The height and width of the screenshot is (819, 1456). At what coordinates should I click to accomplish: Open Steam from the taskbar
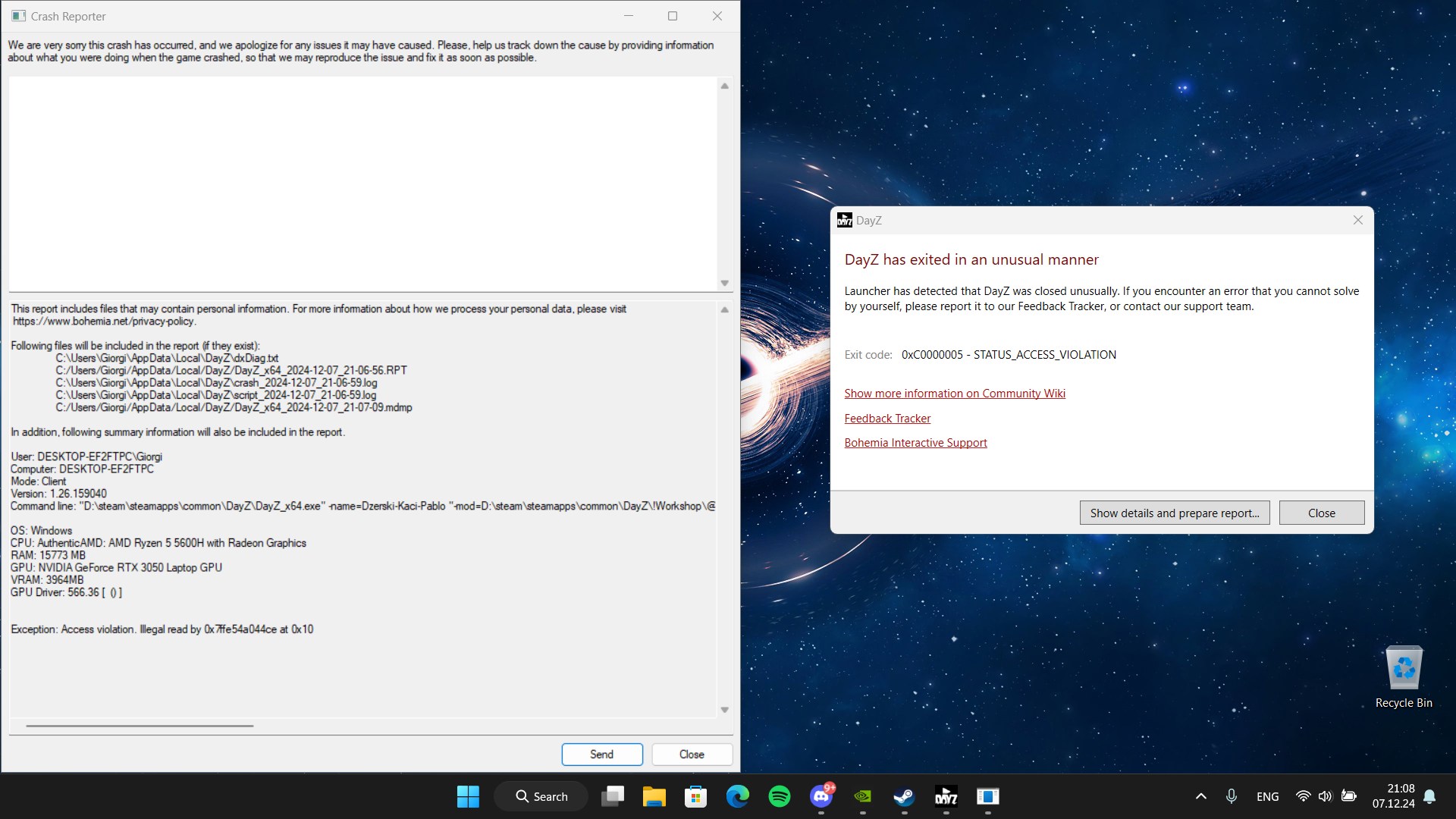click(x=904, y=796)
